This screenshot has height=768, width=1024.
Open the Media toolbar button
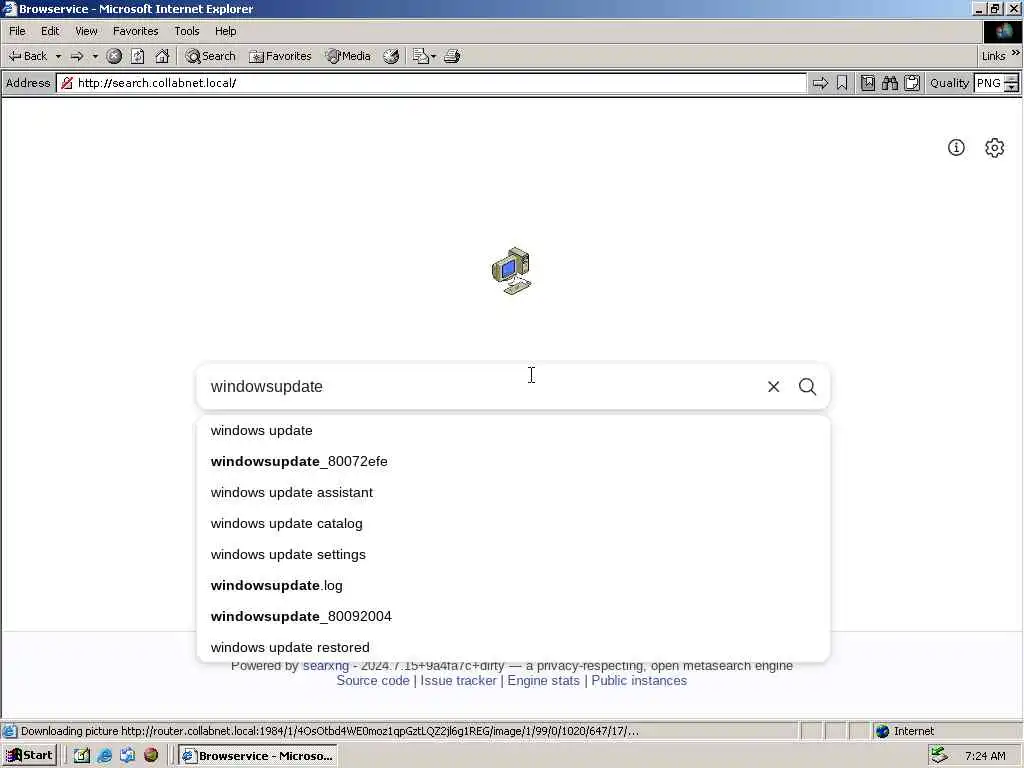pos(348,56)
